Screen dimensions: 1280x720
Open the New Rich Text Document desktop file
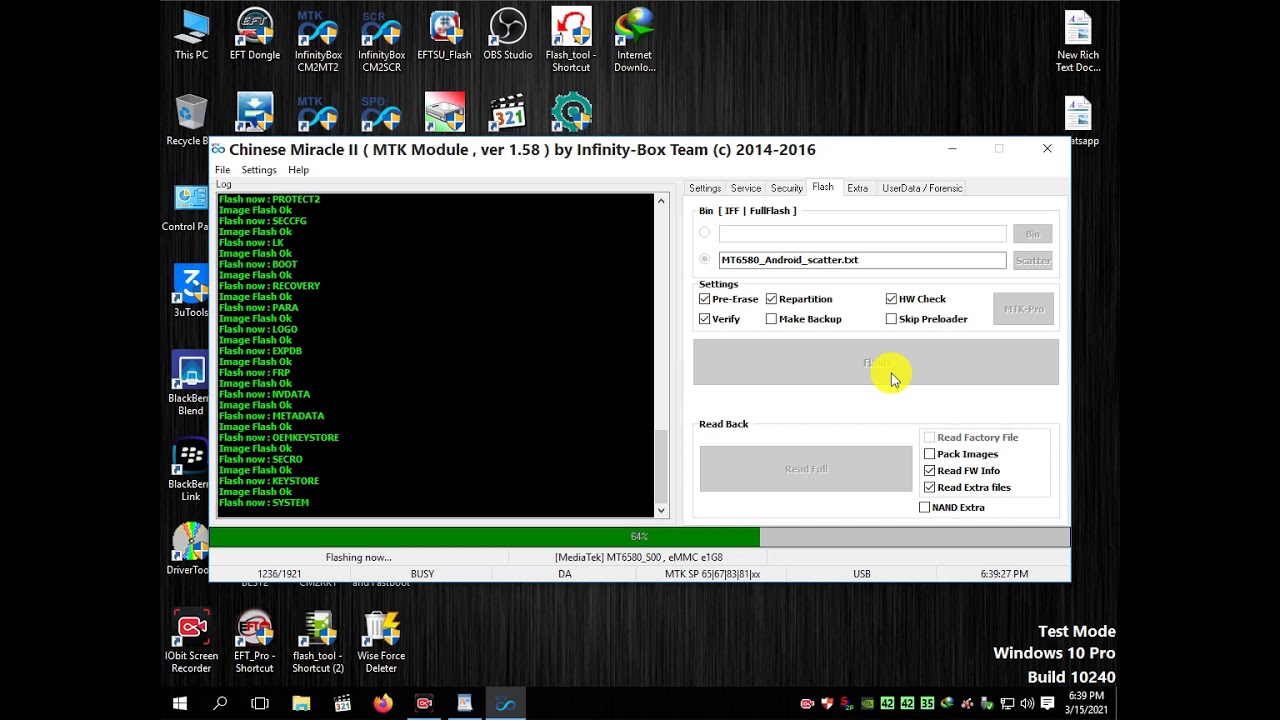click(x=1078, y=42)
